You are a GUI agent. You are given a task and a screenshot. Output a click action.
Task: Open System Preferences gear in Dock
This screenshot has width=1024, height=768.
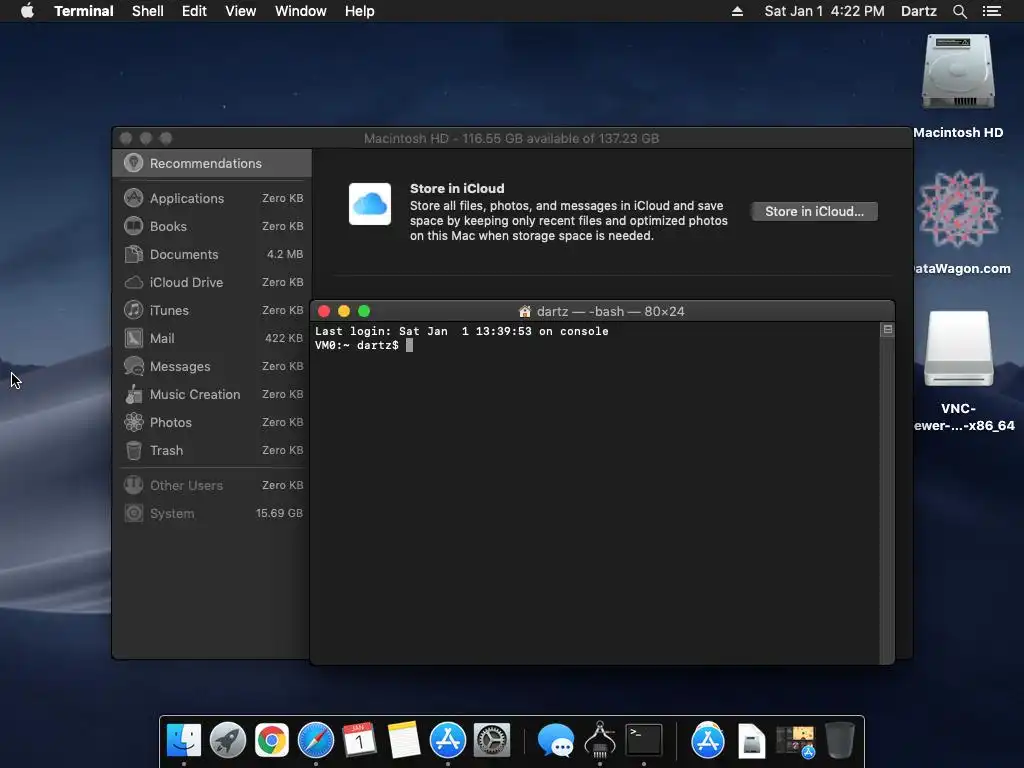tap(491, 740)
